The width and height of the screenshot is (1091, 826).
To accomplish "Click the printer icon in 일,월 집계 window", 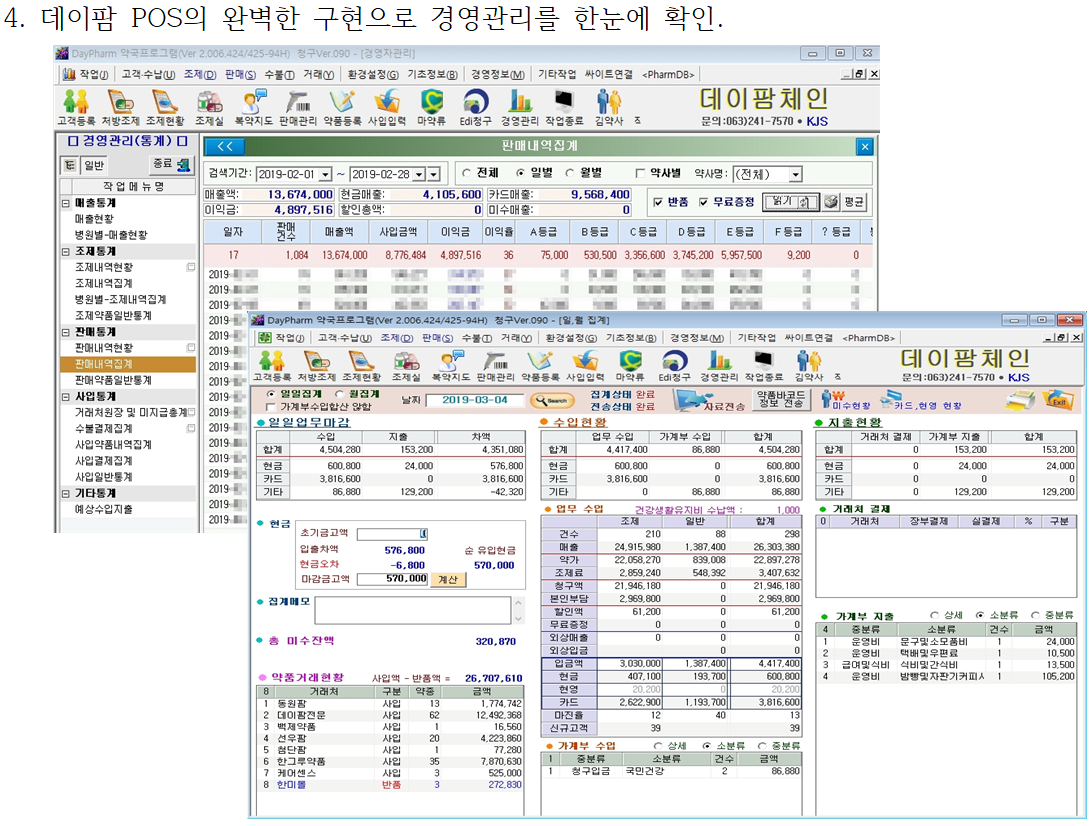I will pyautogui.click(x=1020, y=401).
